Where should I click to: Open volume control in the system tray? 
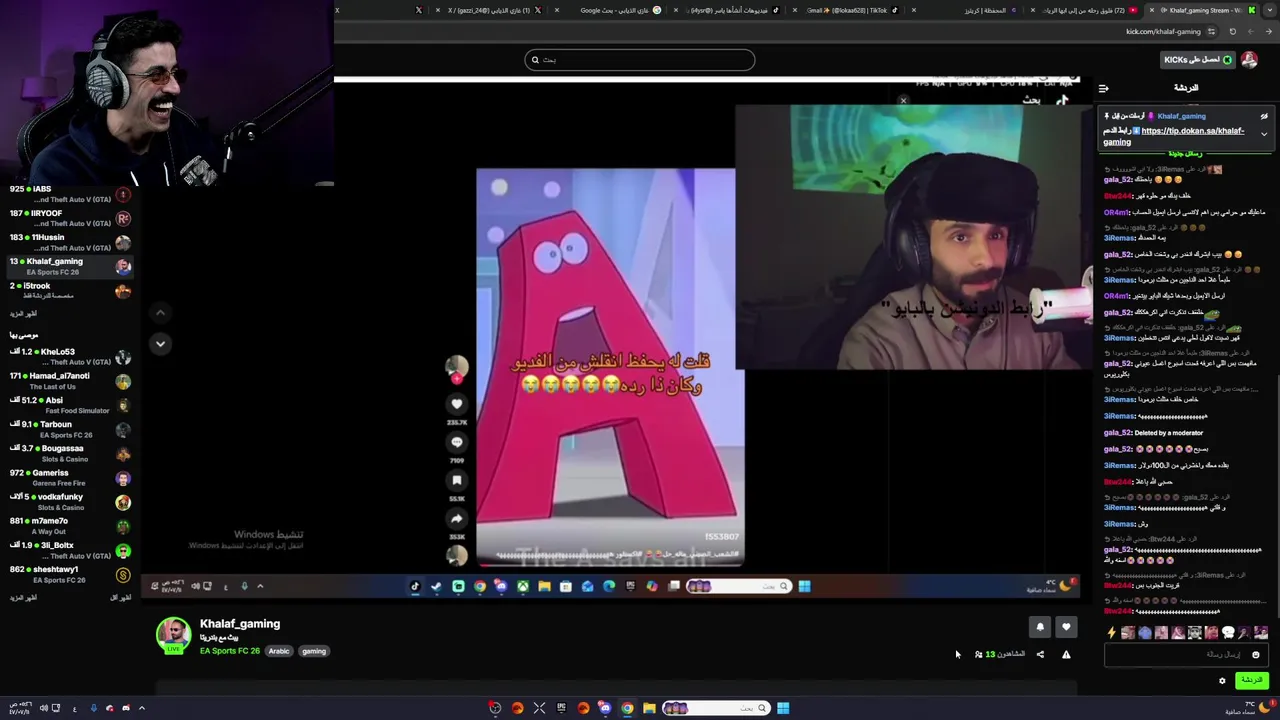(x=43, y=708)
